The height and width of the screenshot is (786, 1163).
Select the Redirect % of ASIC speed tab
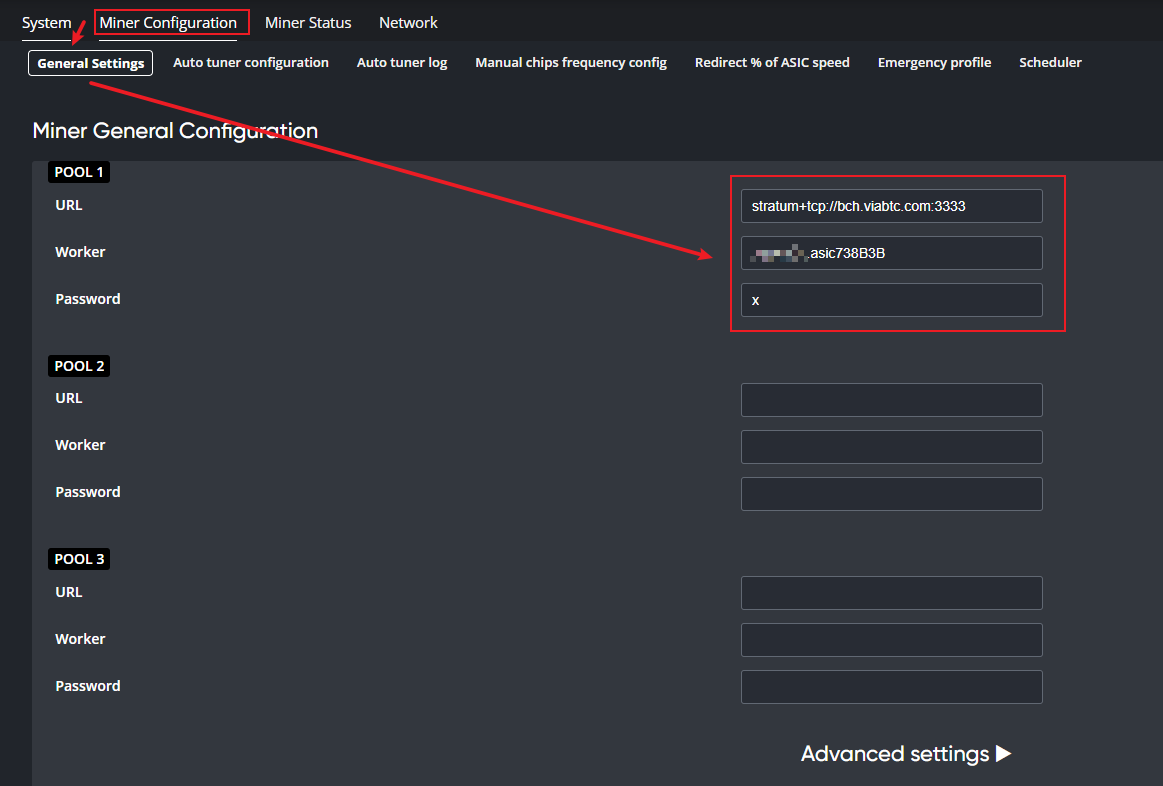tap(772, 62)
